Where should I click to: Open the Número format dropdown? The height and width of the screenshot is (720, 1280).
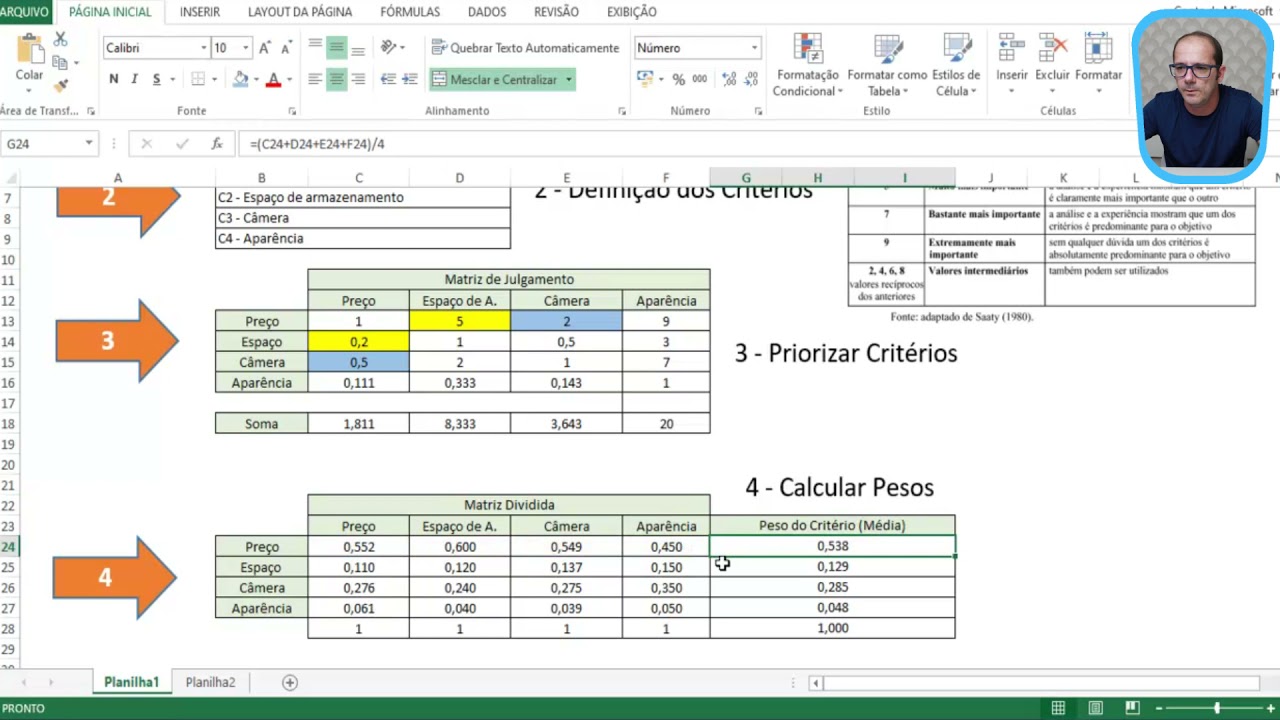pyautogui.click(x=755, y=48)
